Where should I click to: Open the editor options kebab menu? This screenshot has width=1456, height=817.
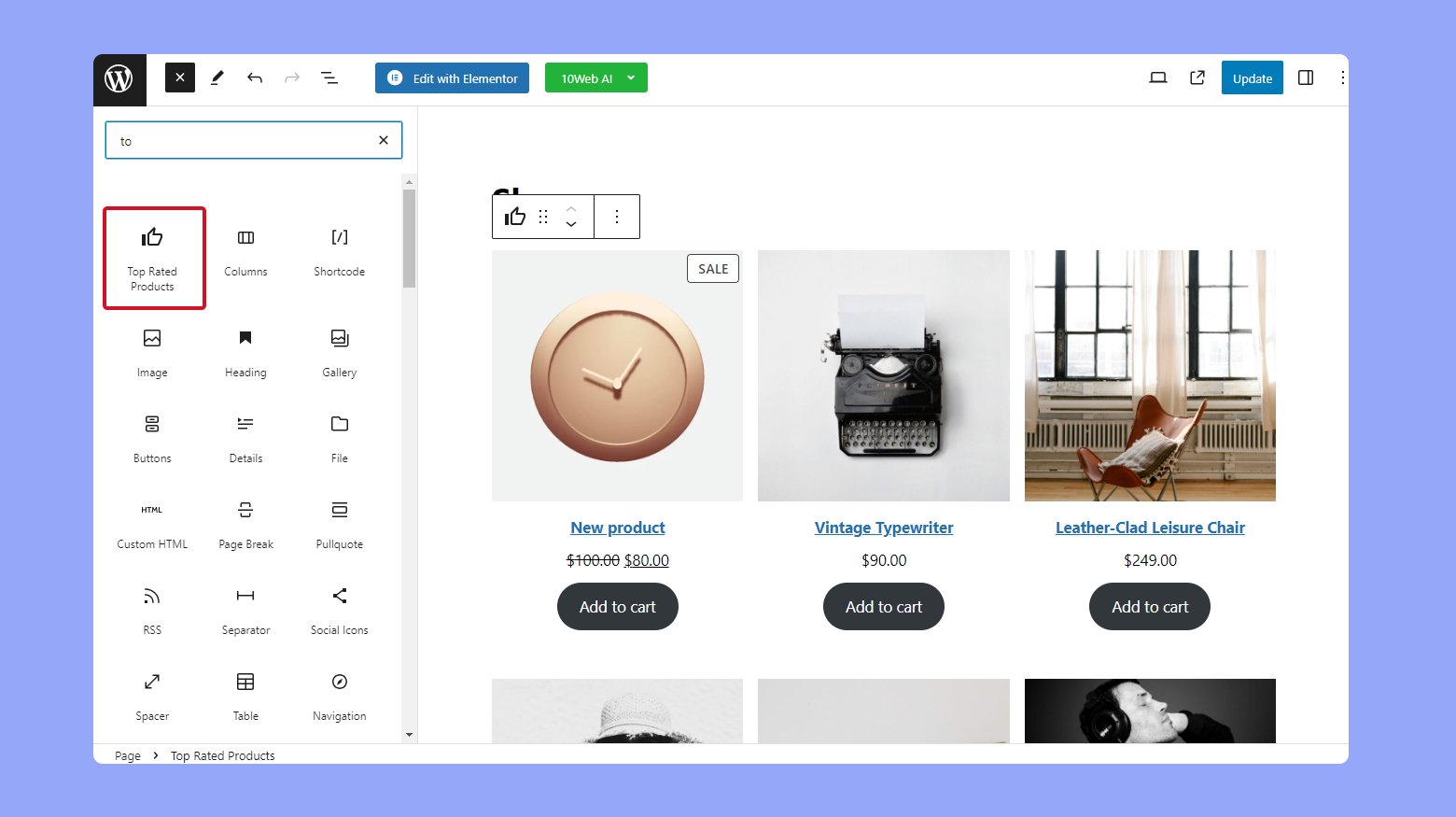[1342, 78]
